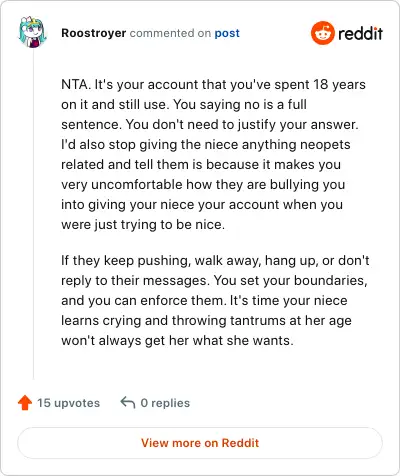Click 'View more on Reddit' button
Screen dimensions: 400x476
[200, 443]
